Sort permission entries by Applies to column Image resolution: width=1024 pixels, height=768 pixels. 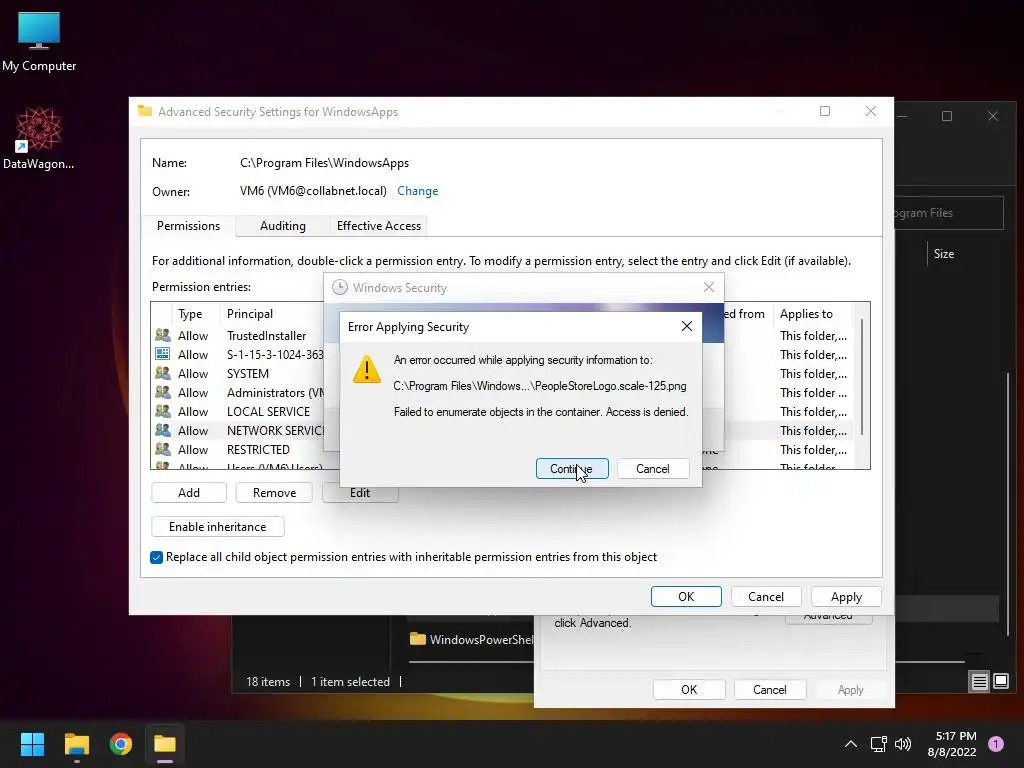[x=812, y=314]
